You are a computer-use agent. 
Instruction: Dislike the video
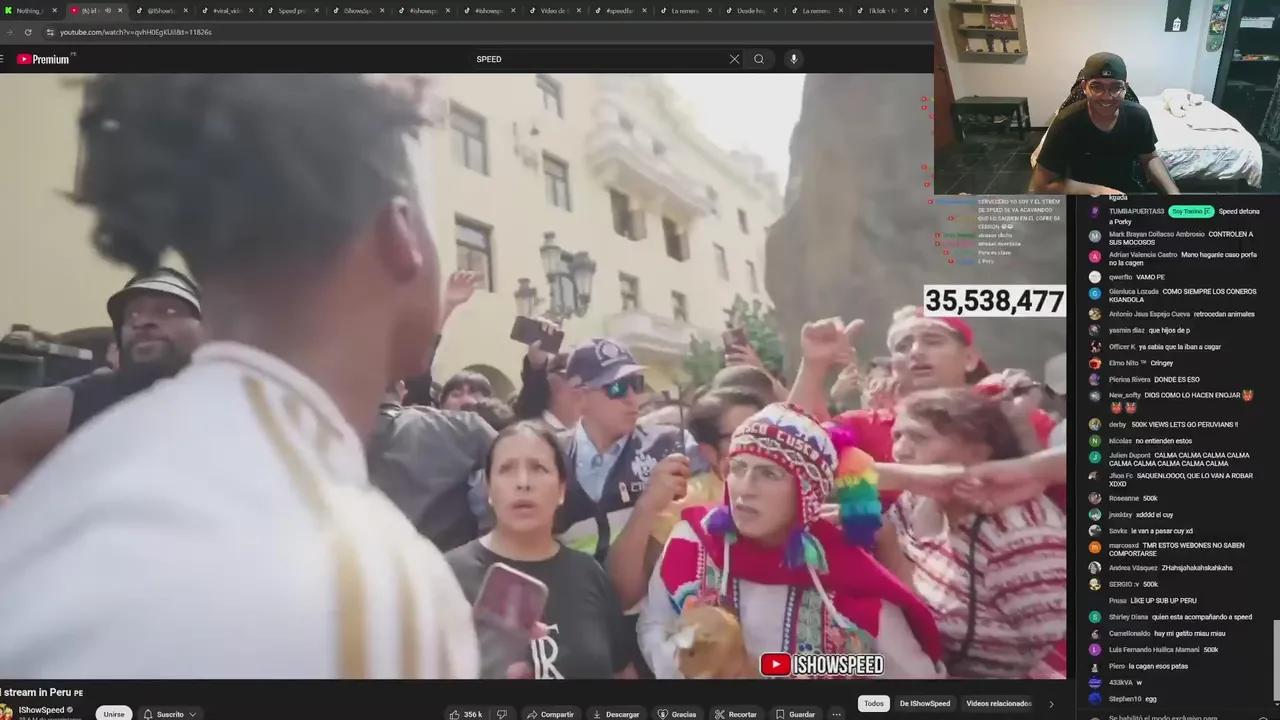tap(502, 714)
